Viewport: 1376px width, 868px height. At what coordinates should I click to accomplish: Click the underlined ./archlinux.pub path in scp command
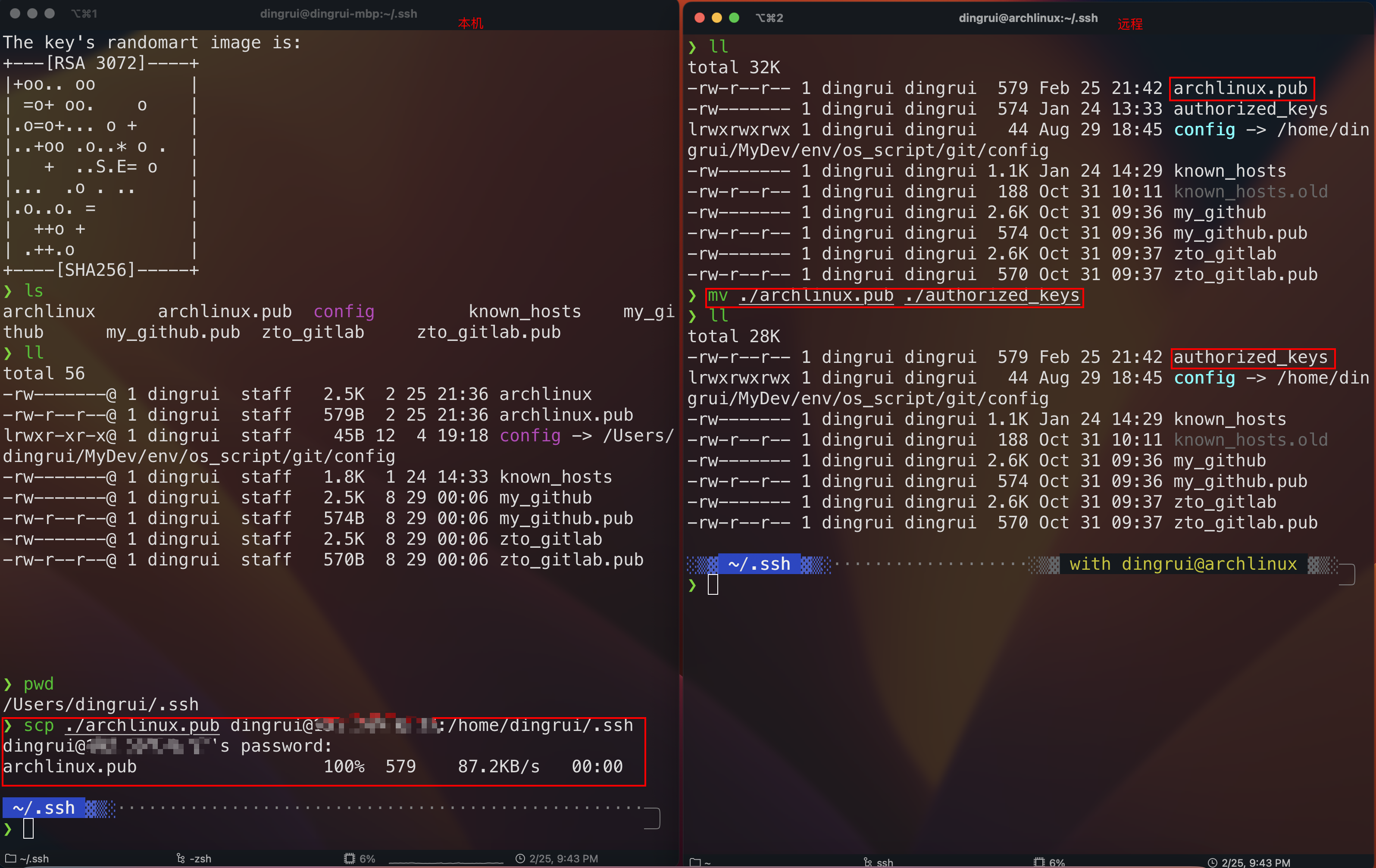coord(142,725)
